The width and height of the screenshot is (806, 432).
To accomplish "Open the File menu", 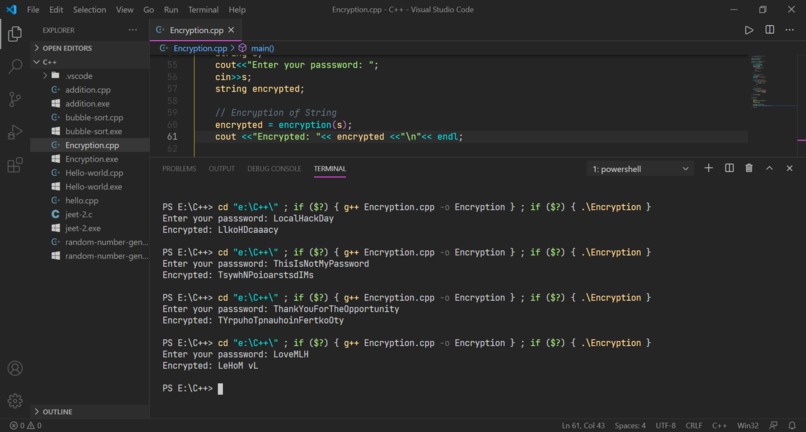I will point(33,10).
